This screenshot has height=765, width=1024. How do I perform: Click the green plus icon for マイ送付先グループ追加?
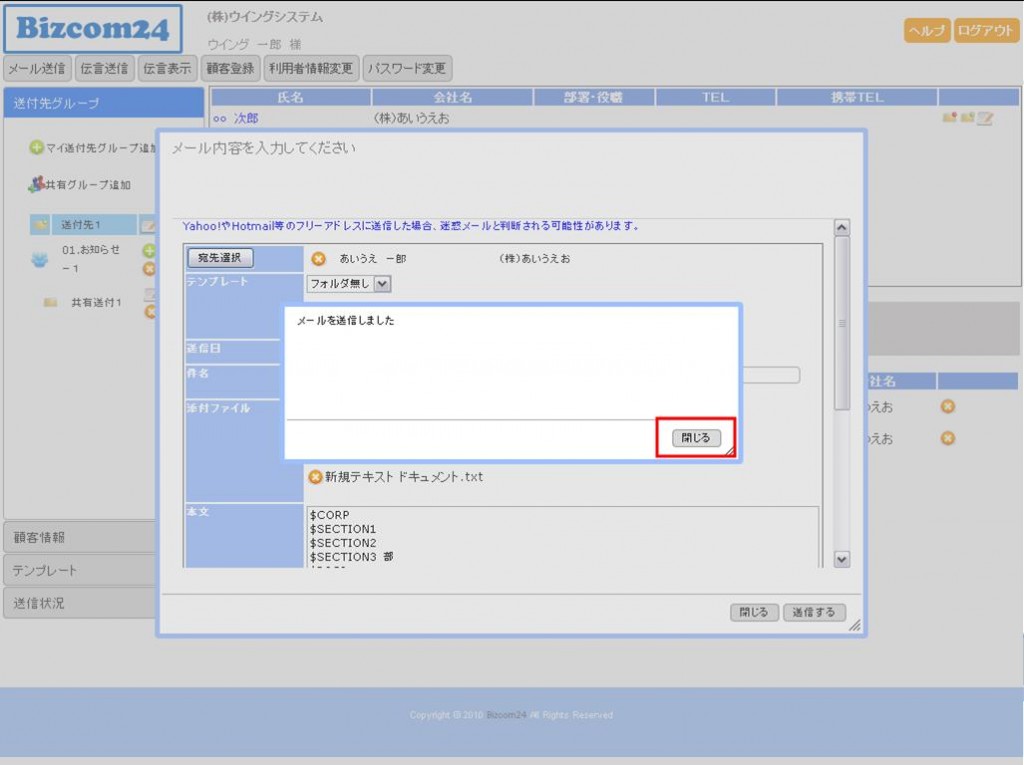(36, 148)
